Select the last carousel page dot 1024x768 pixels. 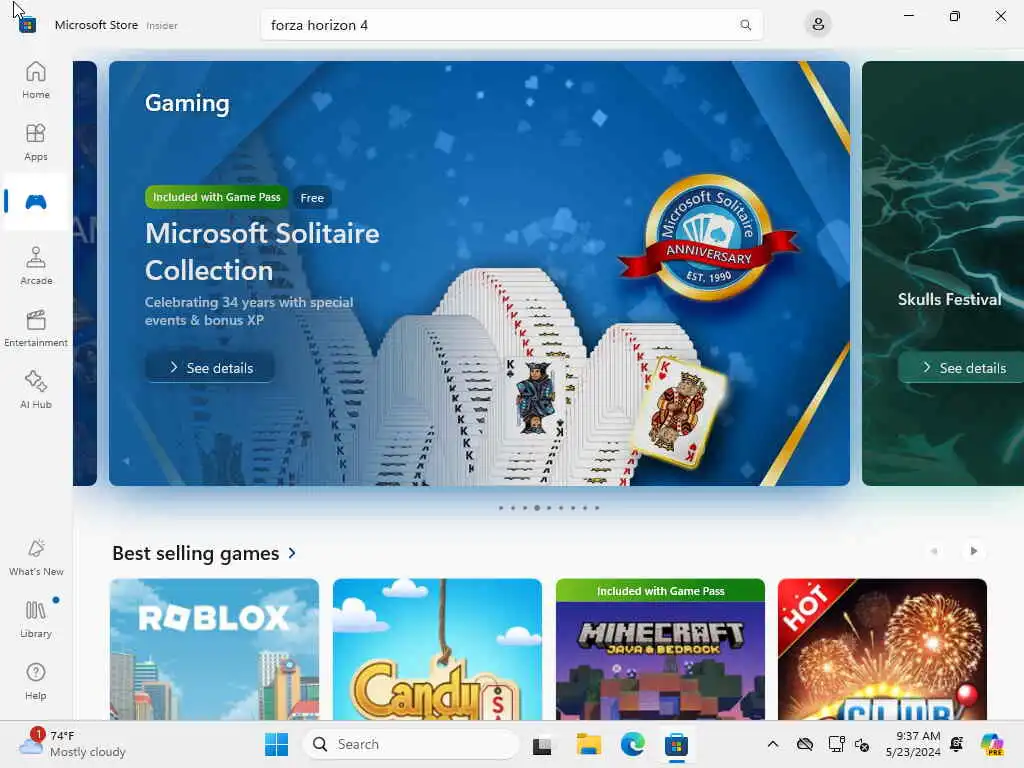[597, 507]
